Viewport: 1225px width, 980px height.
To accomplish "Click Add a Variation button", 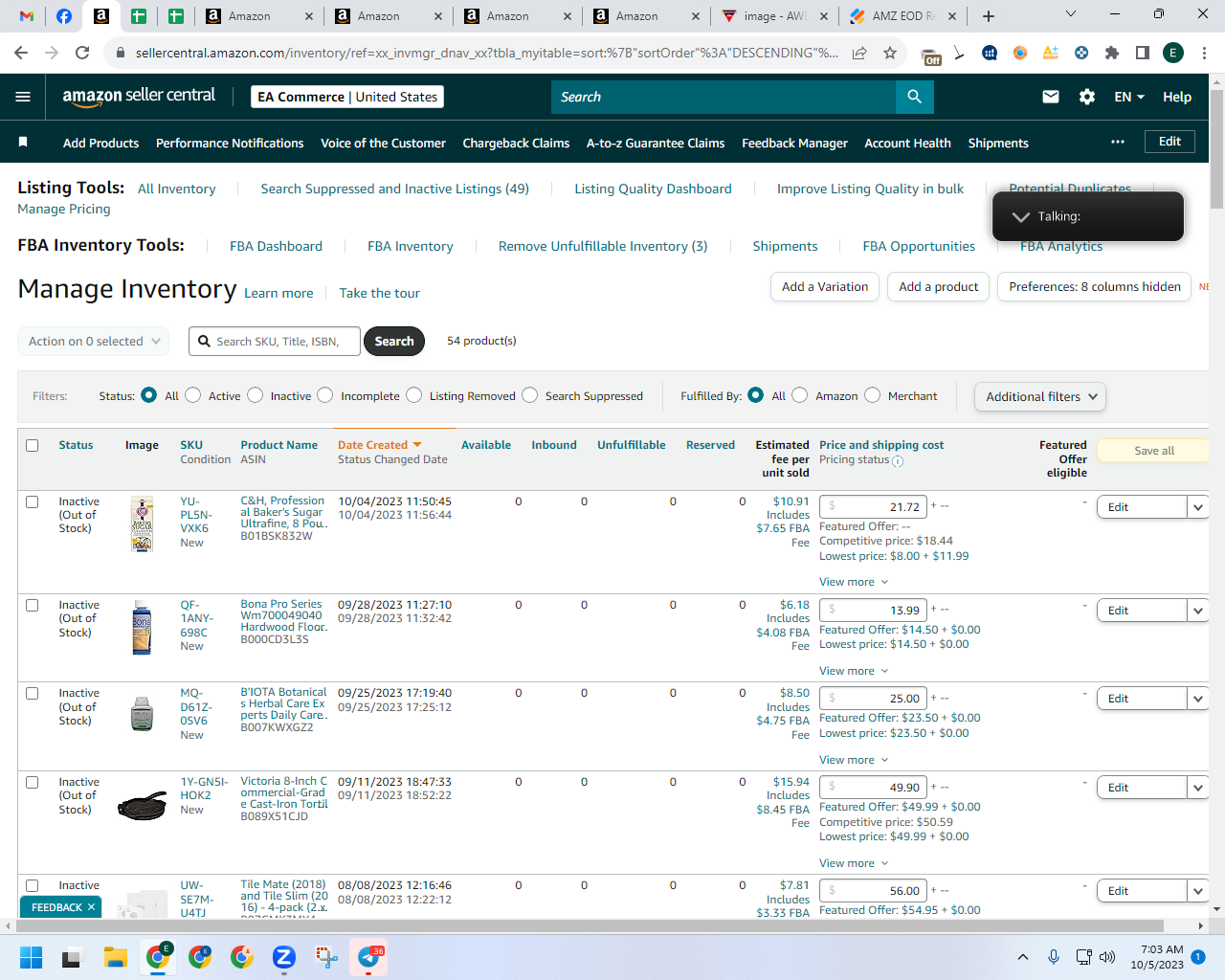I will coord(825,286).
